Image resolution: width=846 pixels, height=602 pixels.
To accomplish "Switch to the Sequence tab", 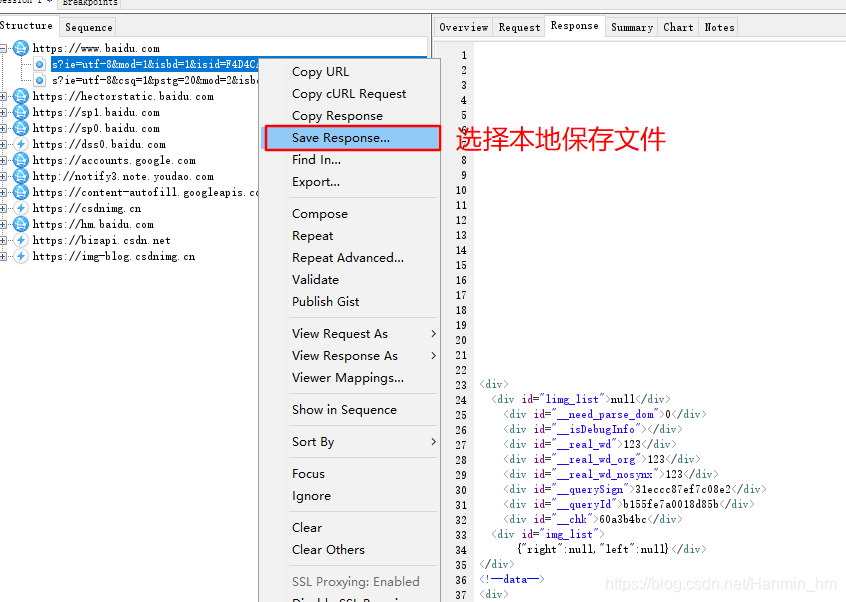I will point(88,27).
